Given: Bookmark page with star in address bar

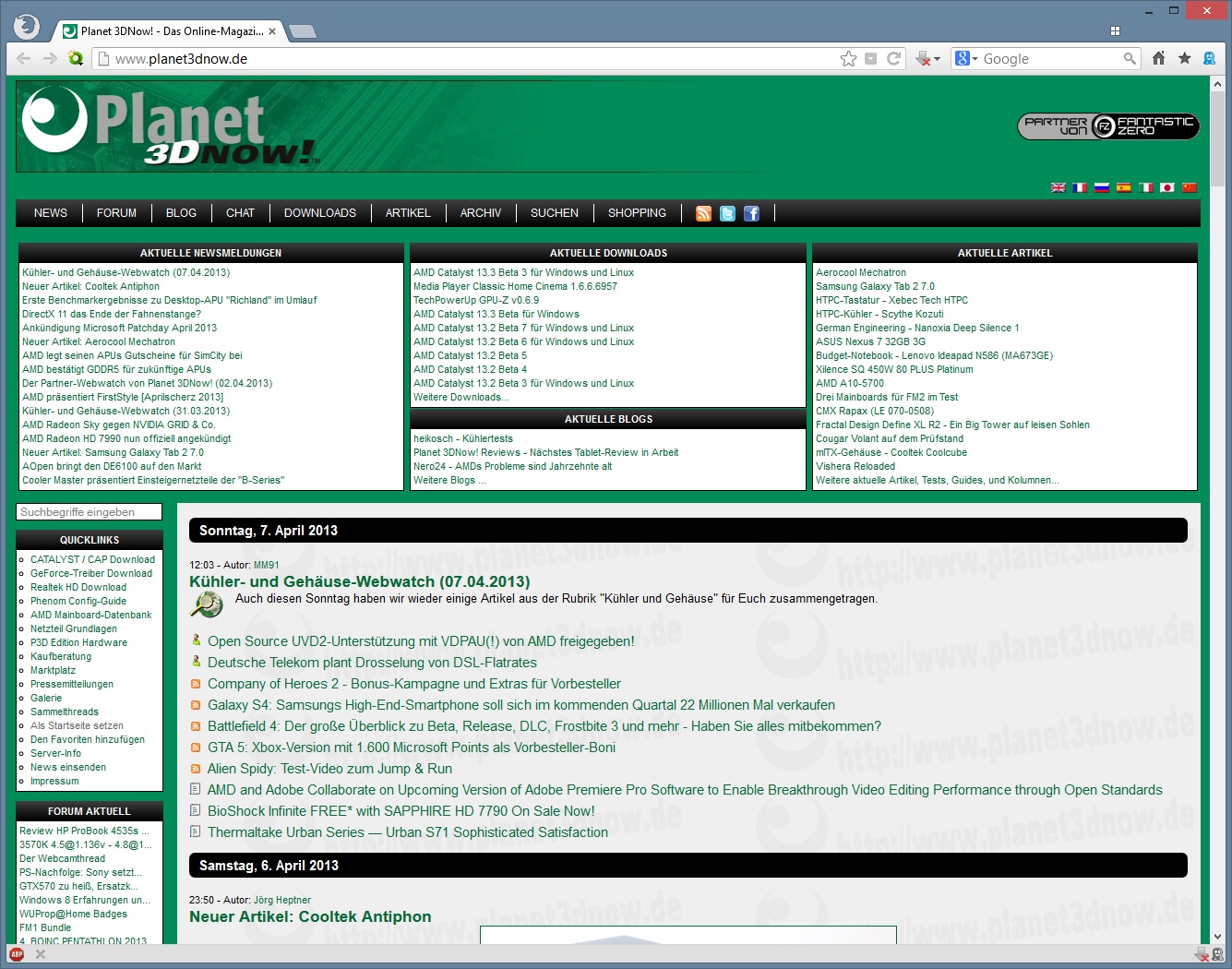Looking at the screenshot, I should click(x=848, y=59).
